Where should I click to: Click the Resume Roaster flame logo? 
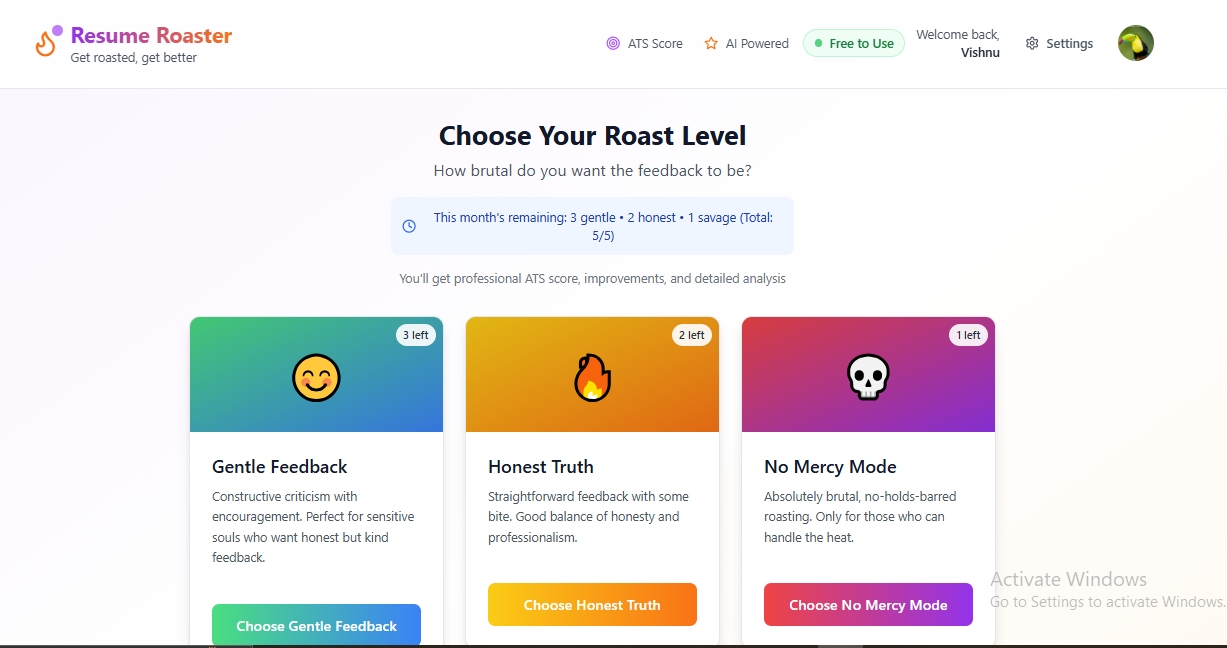coord(46,43)
